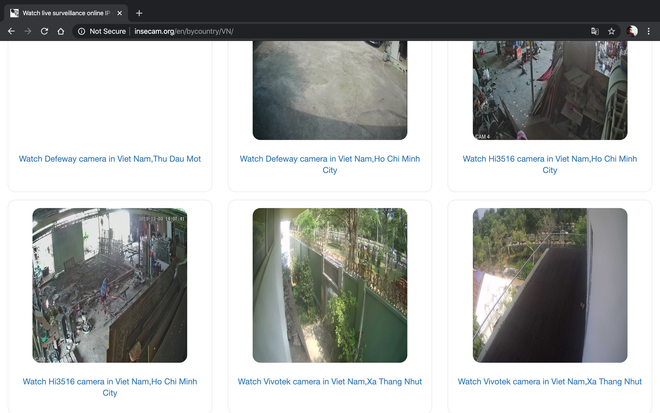Click the forward navigation arrow
This screenshot has width=660, height=413.
pos(28,31)
